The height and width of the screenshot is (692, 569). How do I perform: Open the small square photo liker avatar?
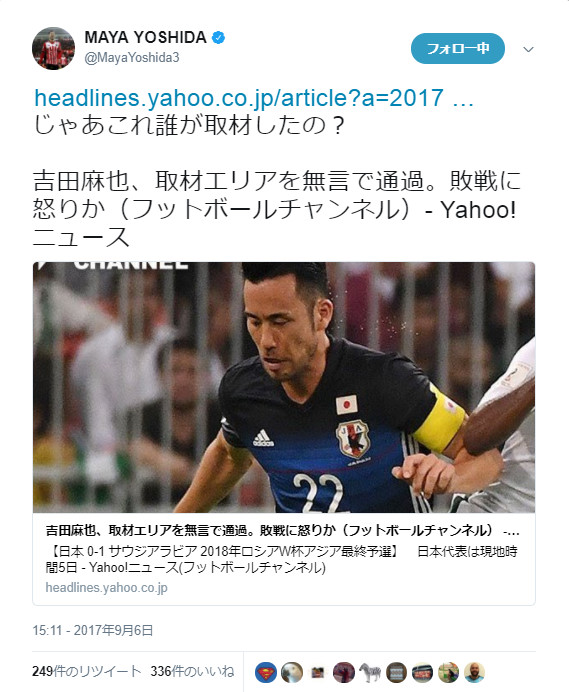click(317, 673)
